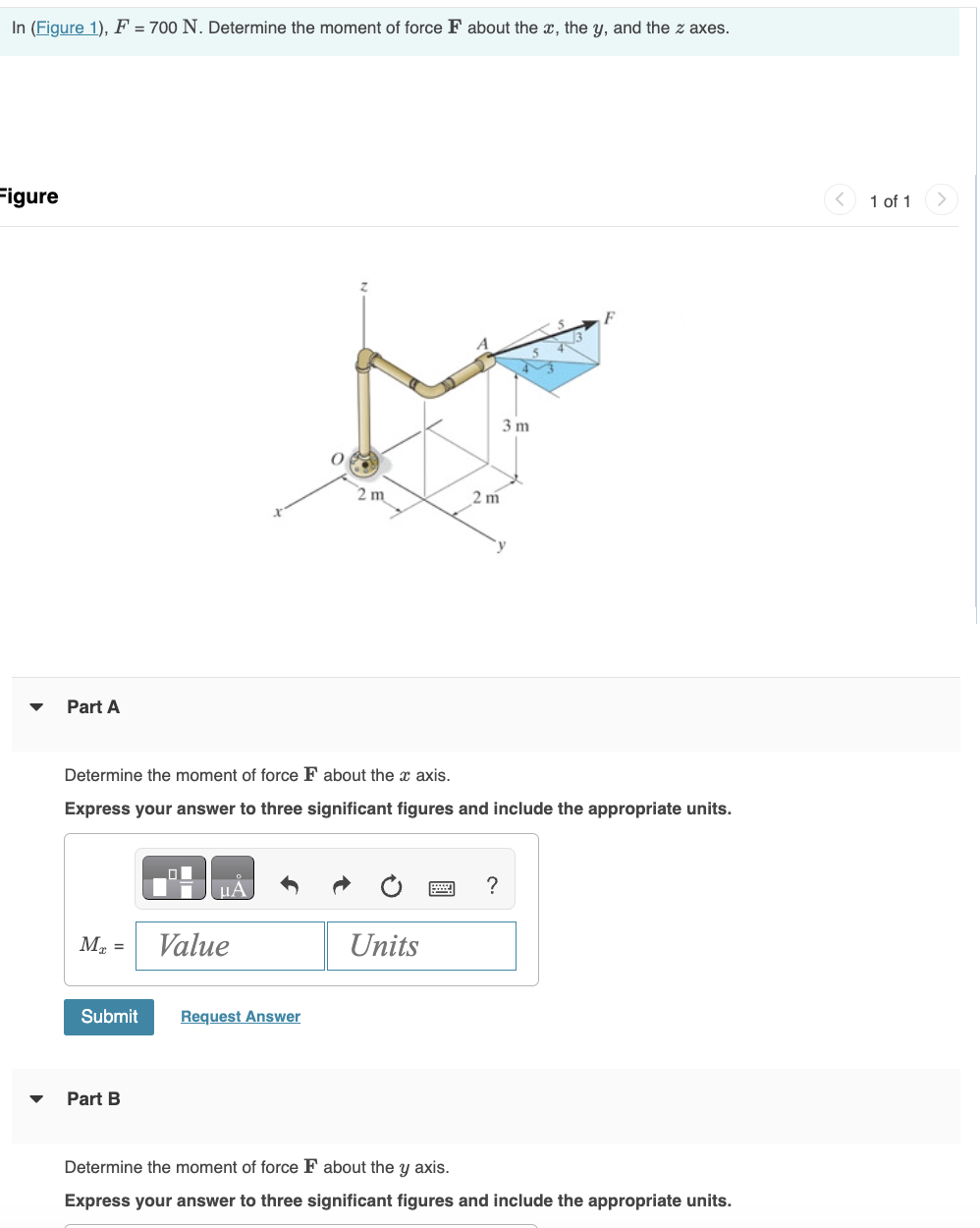Reset the Part A answer with refresh icon

click(391, 886)
